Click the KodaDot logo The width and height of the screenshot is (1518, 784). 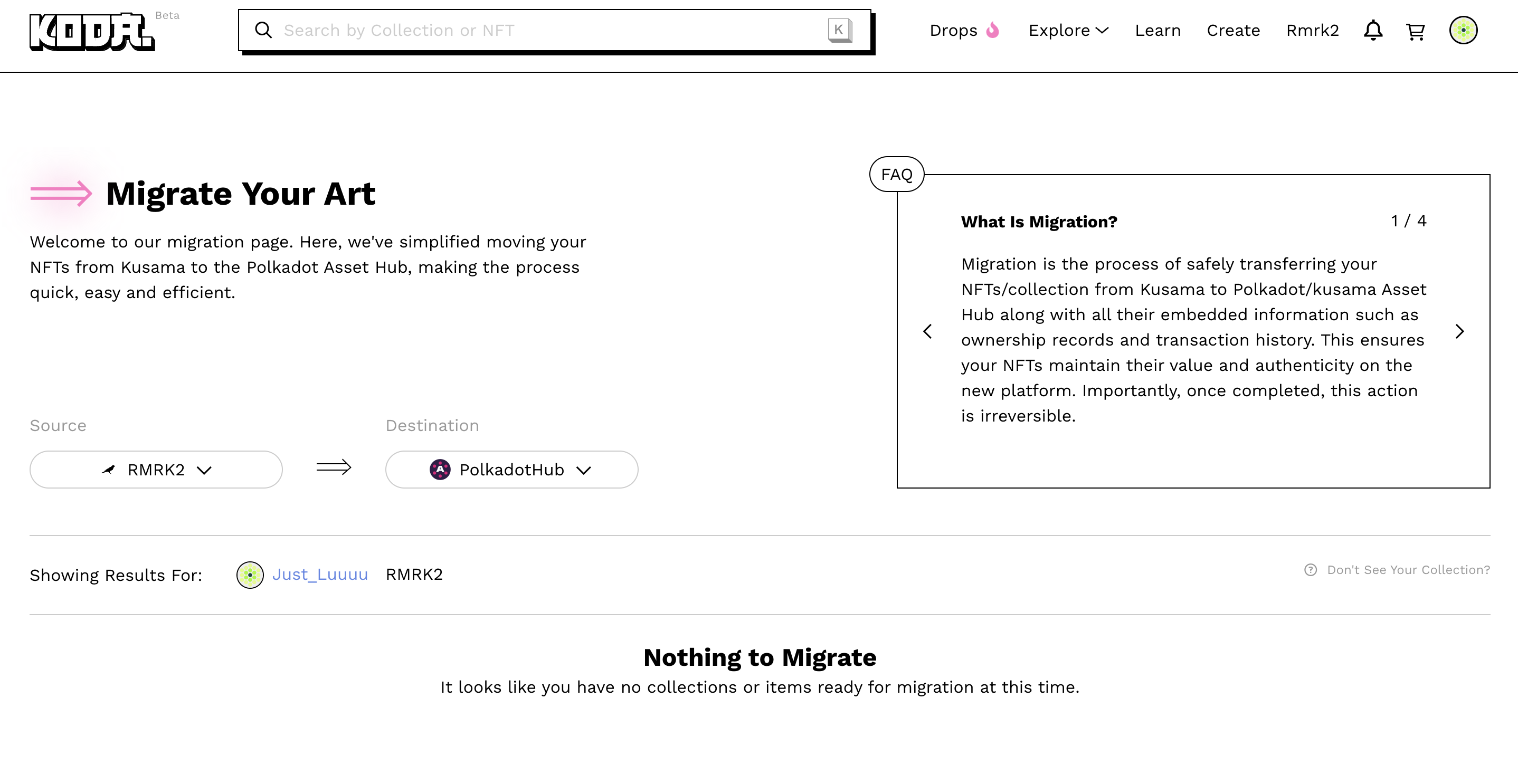tap(92, 32)
